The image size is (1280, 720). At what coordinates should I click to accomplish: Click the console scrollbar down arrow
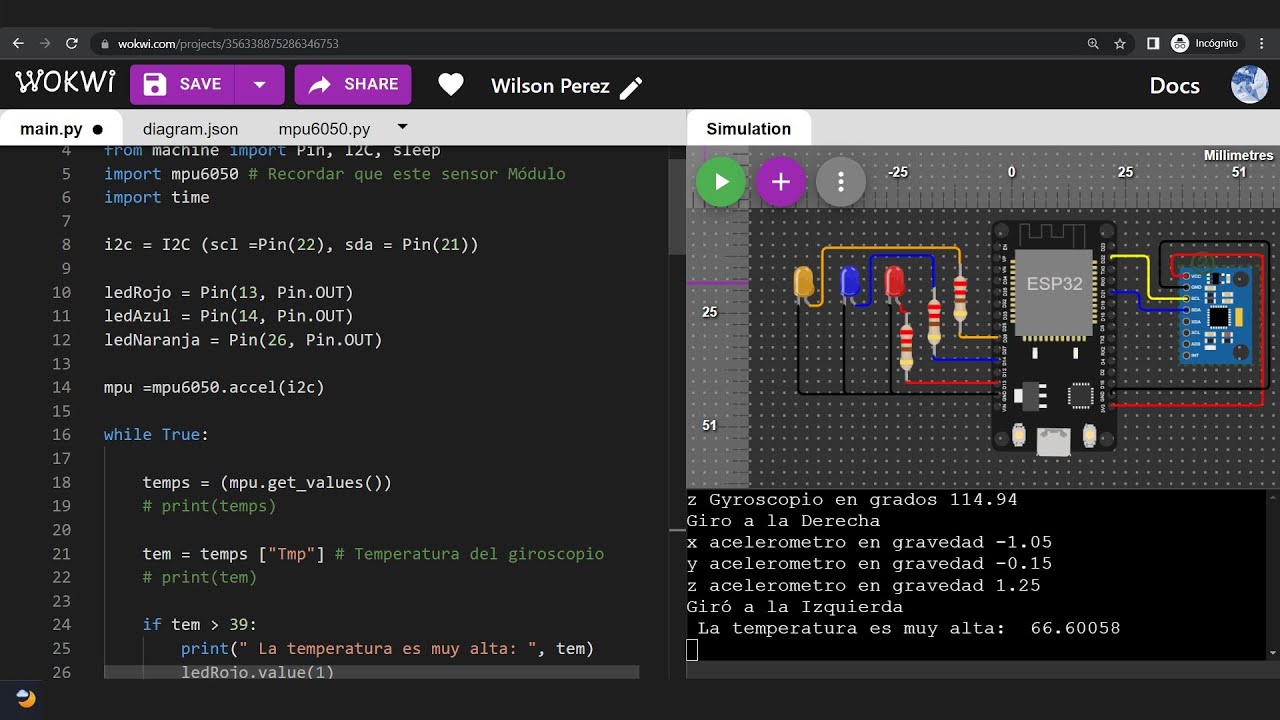(1272, 653)
